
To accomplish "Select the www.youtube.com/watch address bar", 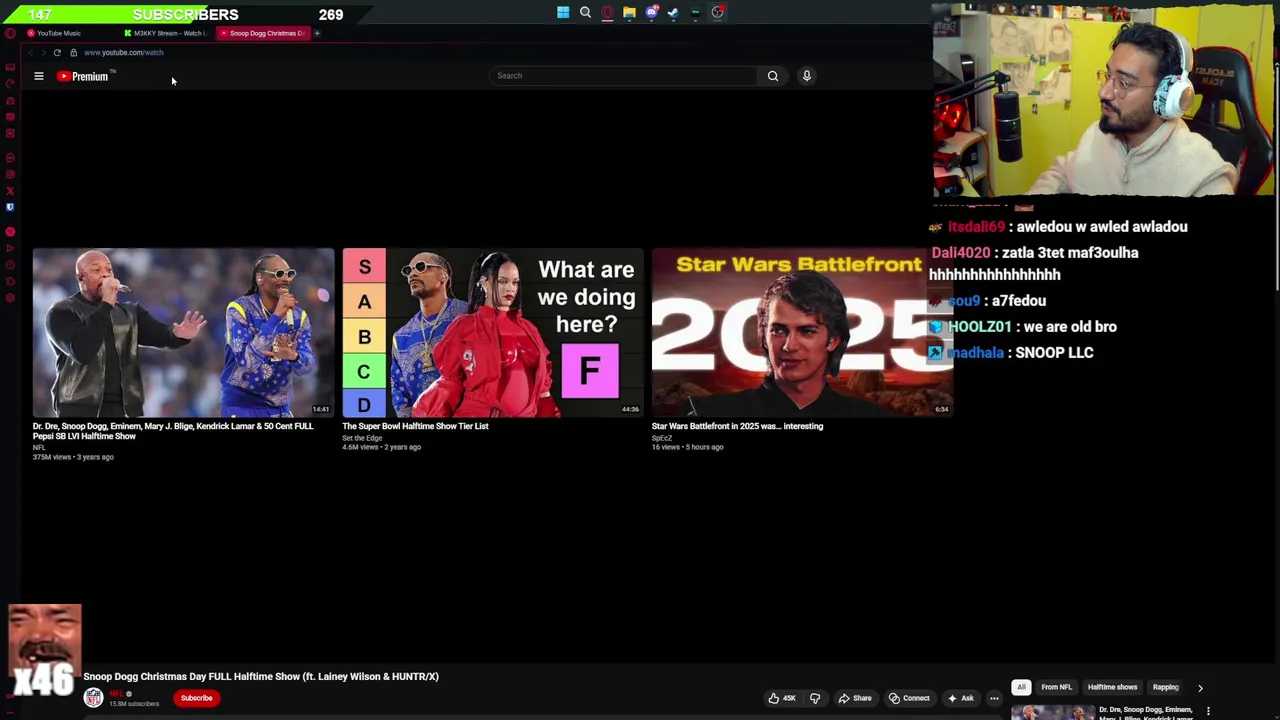I will [124, 52].
